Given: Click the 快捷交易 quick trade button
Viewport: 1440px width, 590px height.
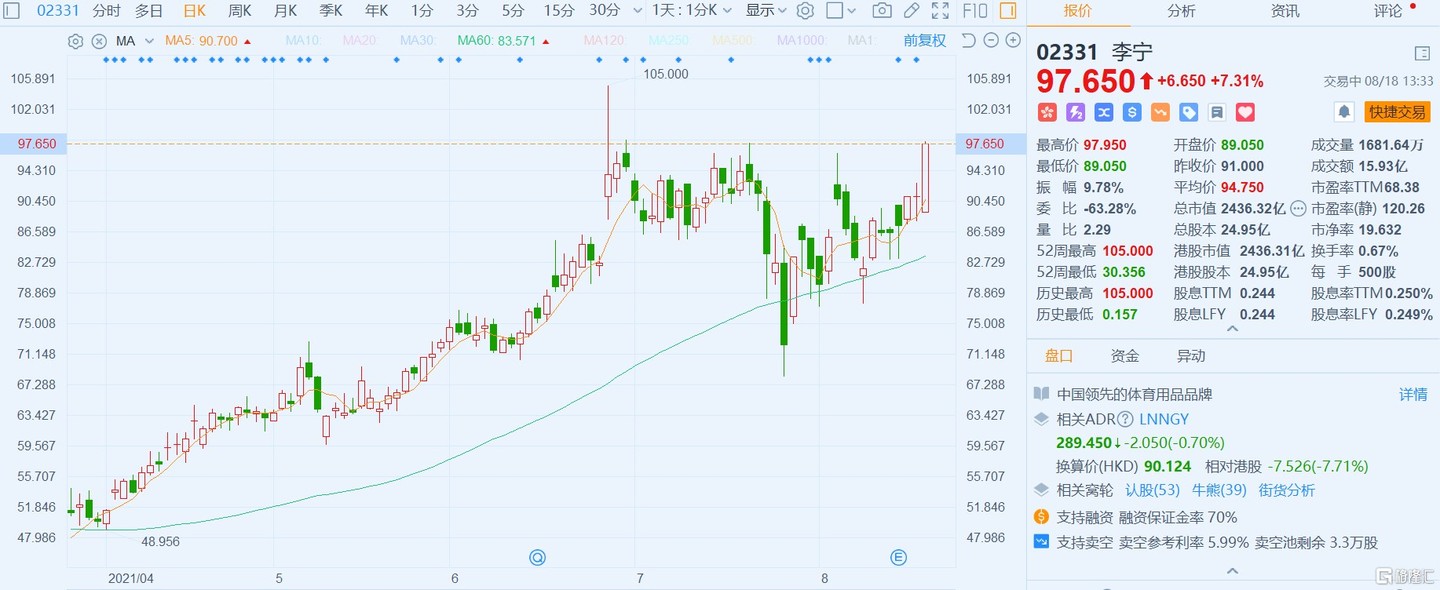Looking at the screenshot, I should (x=1397, y=112).
